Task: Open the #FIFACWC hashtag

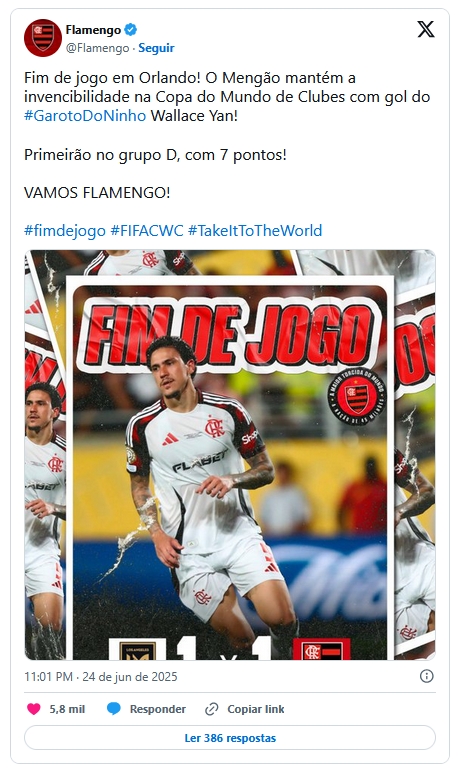Action: click(x=147, y=230)
